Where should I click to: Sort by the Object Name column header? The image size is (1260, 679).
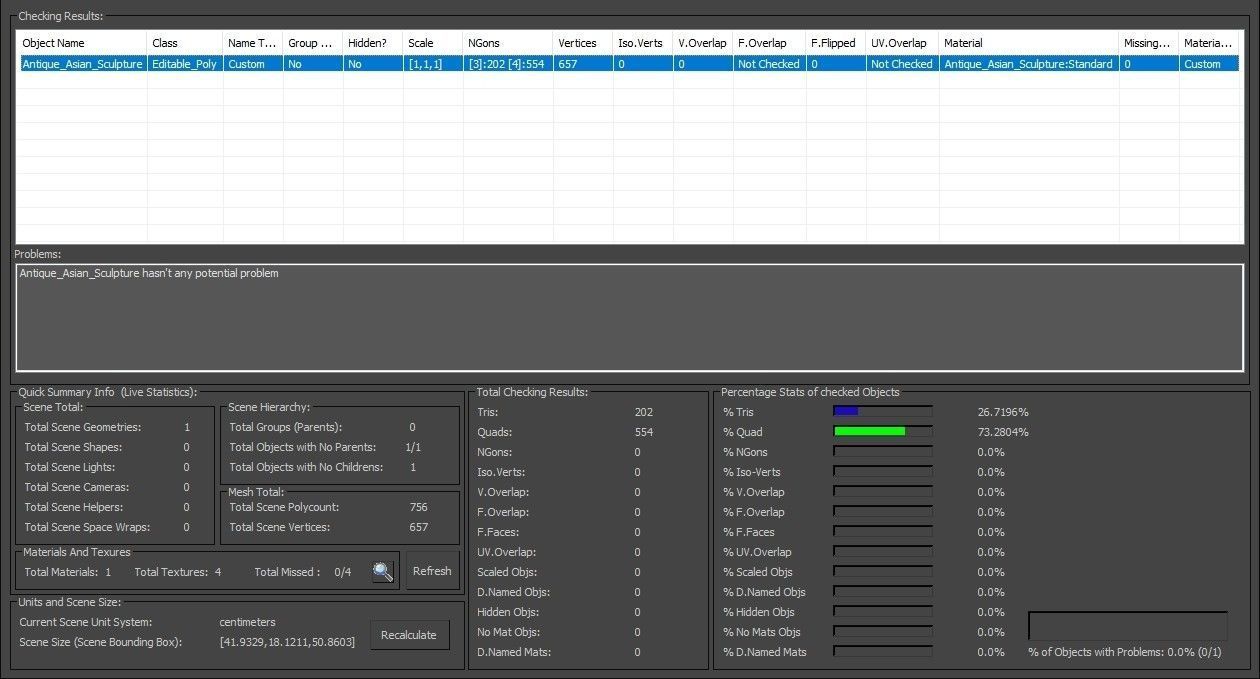pyautogui.click(x=82, y=43)
